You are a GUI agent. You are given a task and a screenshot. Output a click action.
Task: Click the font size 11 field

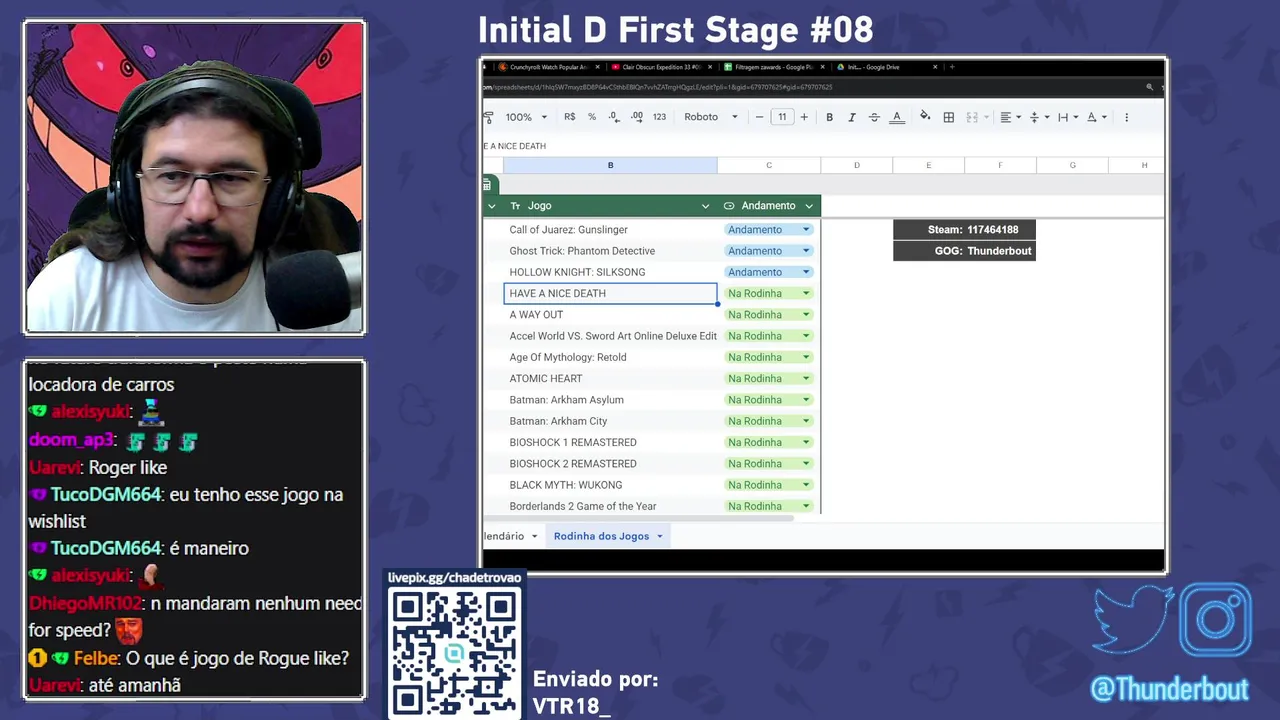[x=782, y=117]
